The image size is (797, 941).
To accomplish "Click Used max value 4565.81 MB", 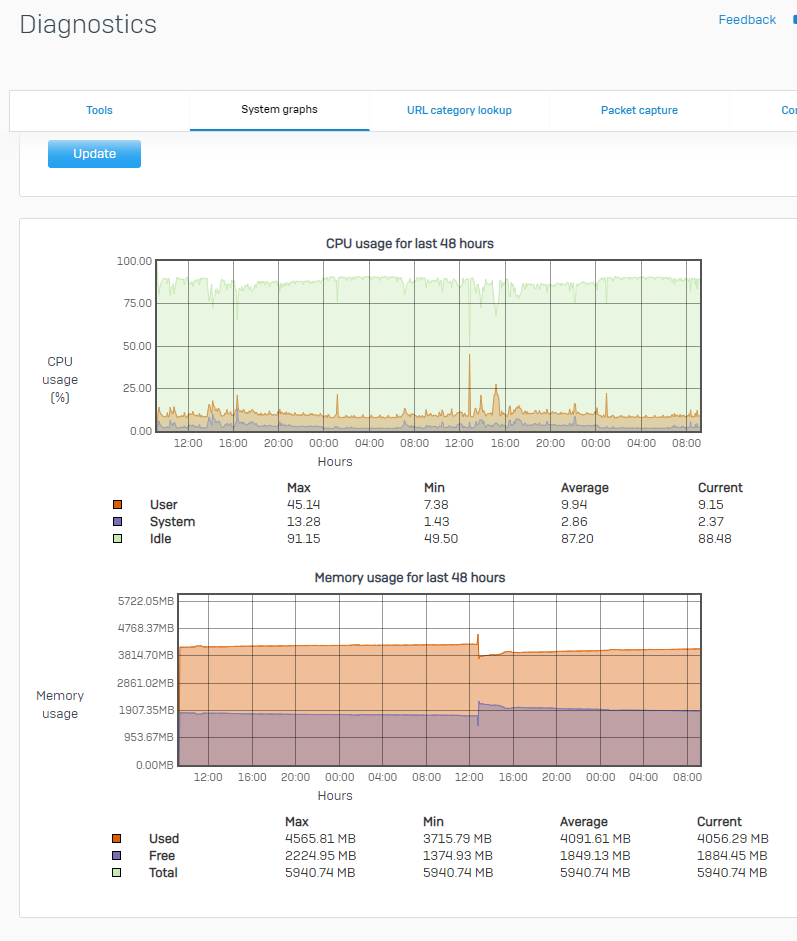I will click(x=320, y=838).
